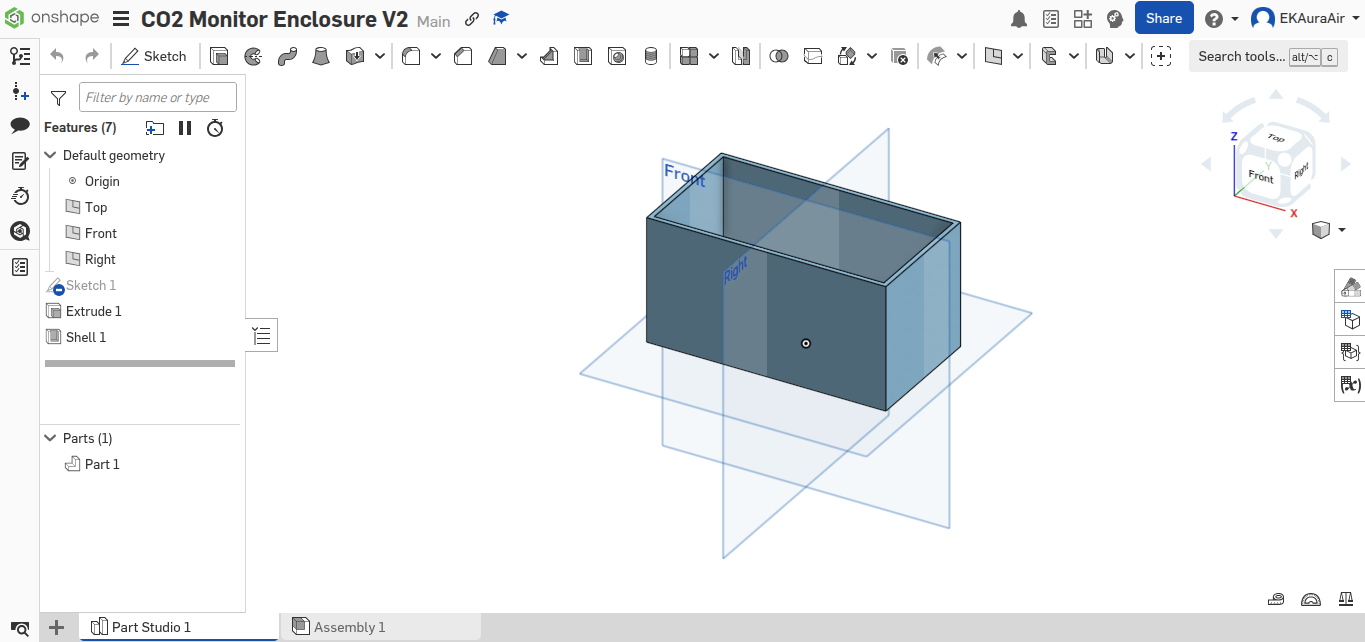Click the Share button

1163,18
